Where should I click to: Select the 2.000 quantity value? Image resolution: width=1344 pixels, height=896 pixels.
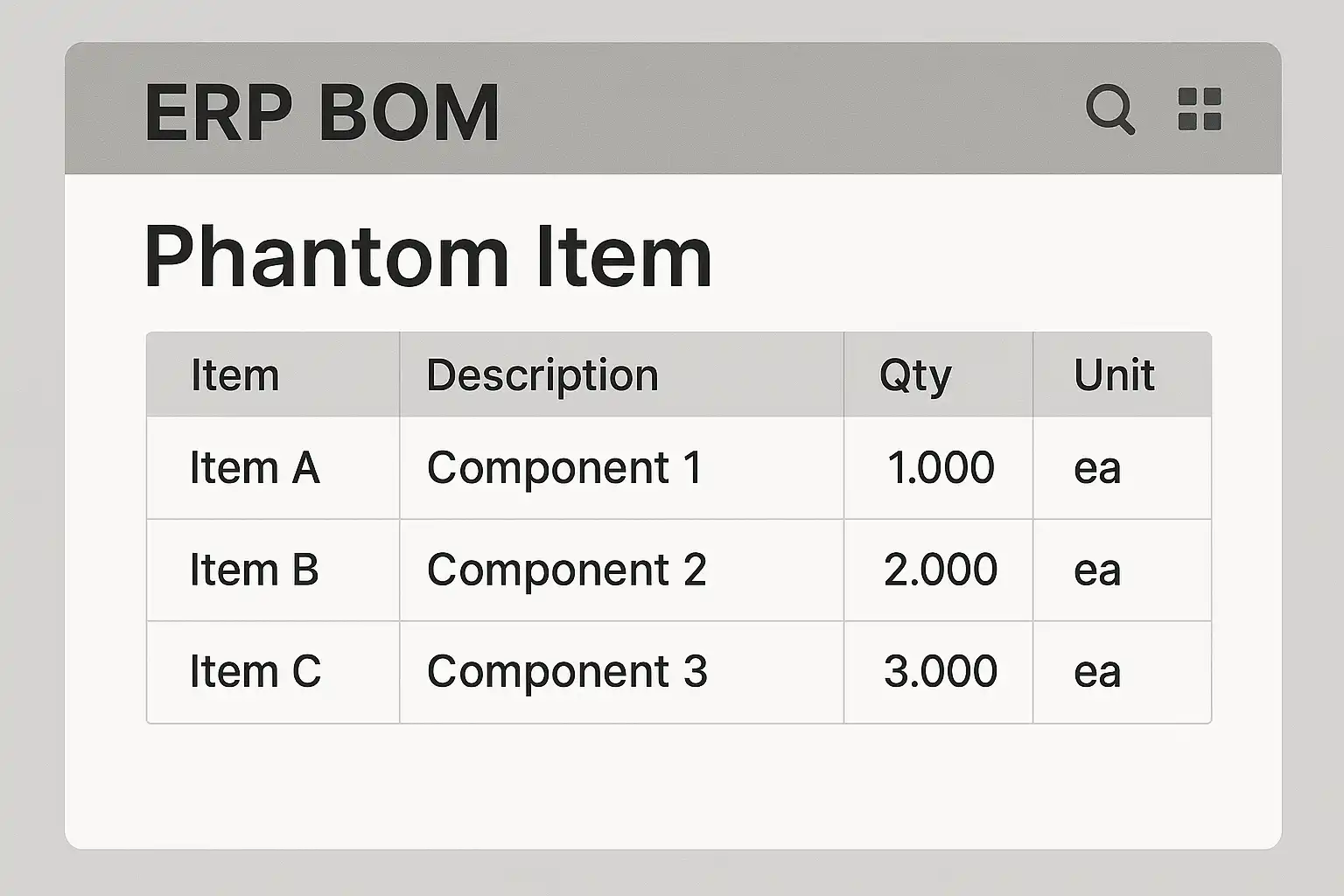click(x=941, y=570)
